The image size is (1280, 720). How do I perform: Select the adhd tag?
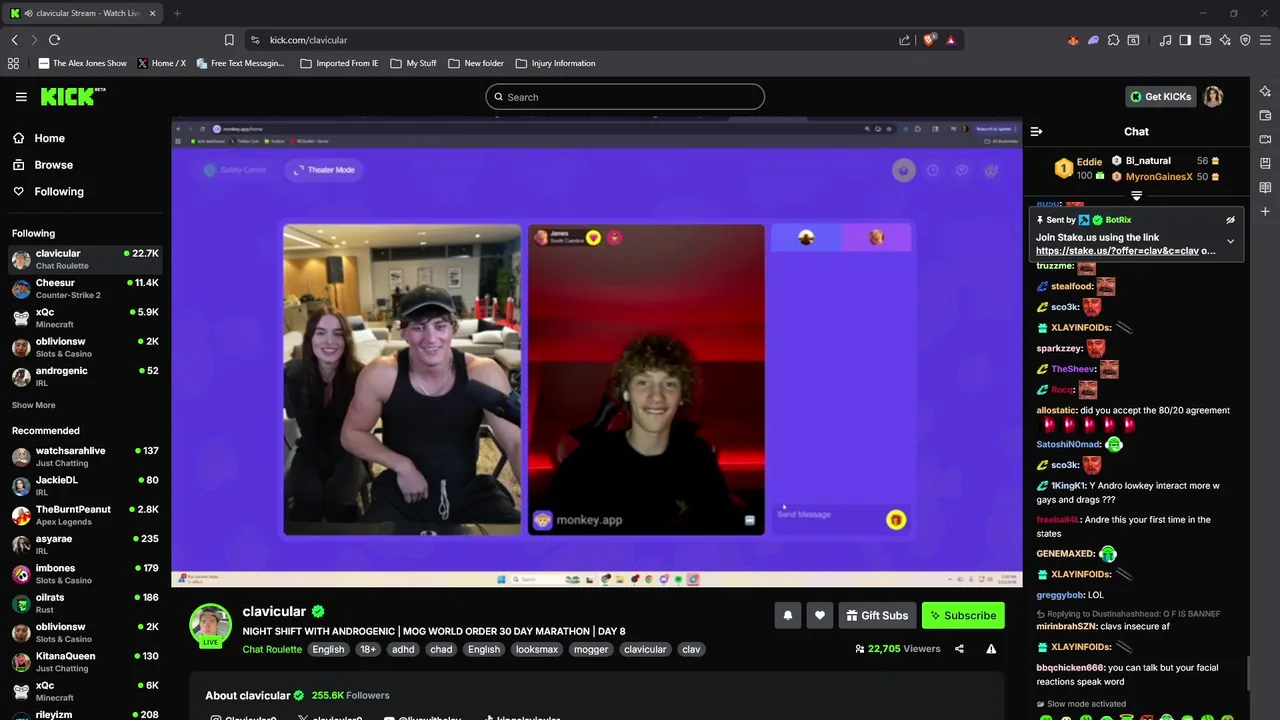tap(403, 649)
